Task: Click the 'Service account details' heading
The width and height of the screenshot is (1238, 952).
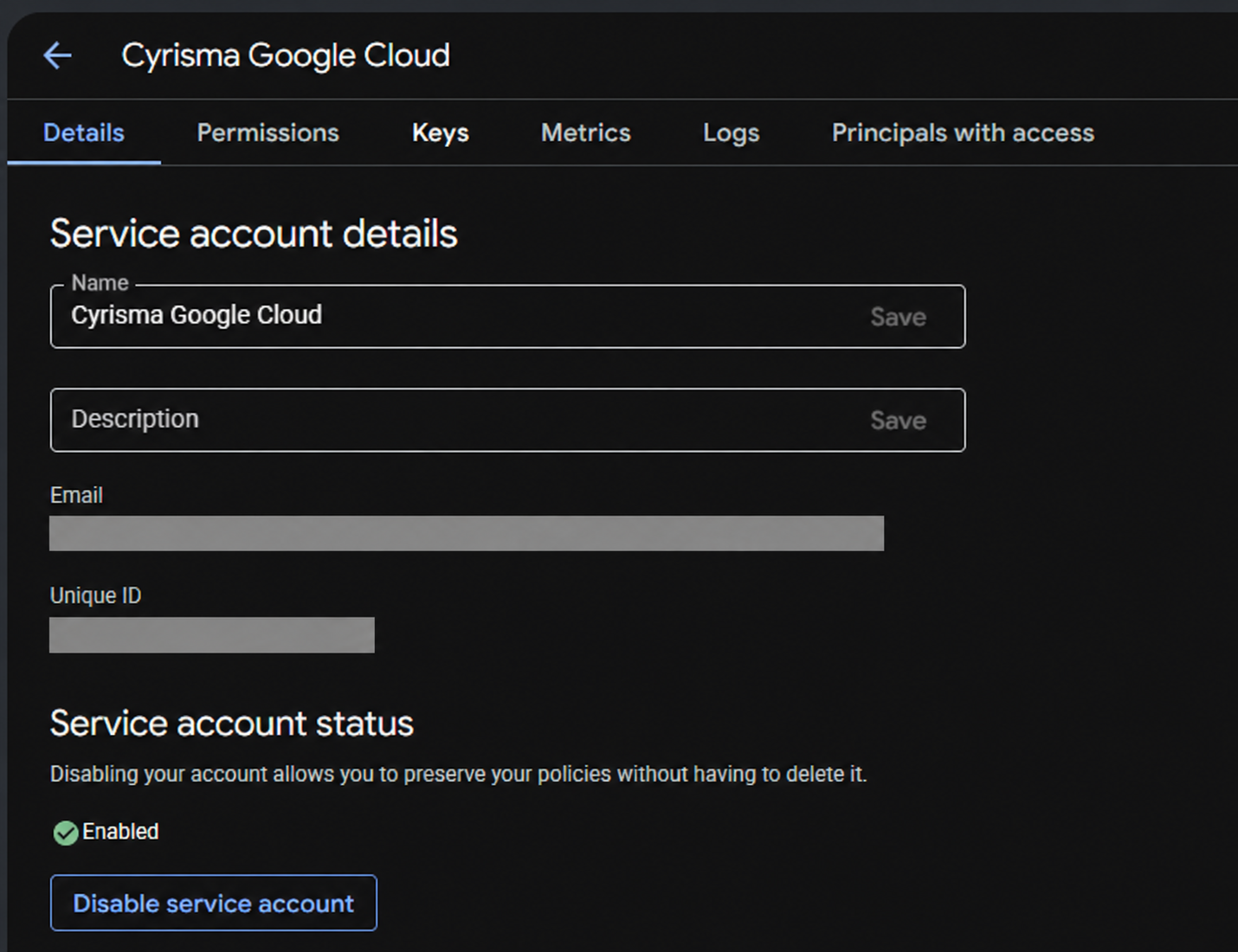Action: pyautogui.click(x=254, y=234)
